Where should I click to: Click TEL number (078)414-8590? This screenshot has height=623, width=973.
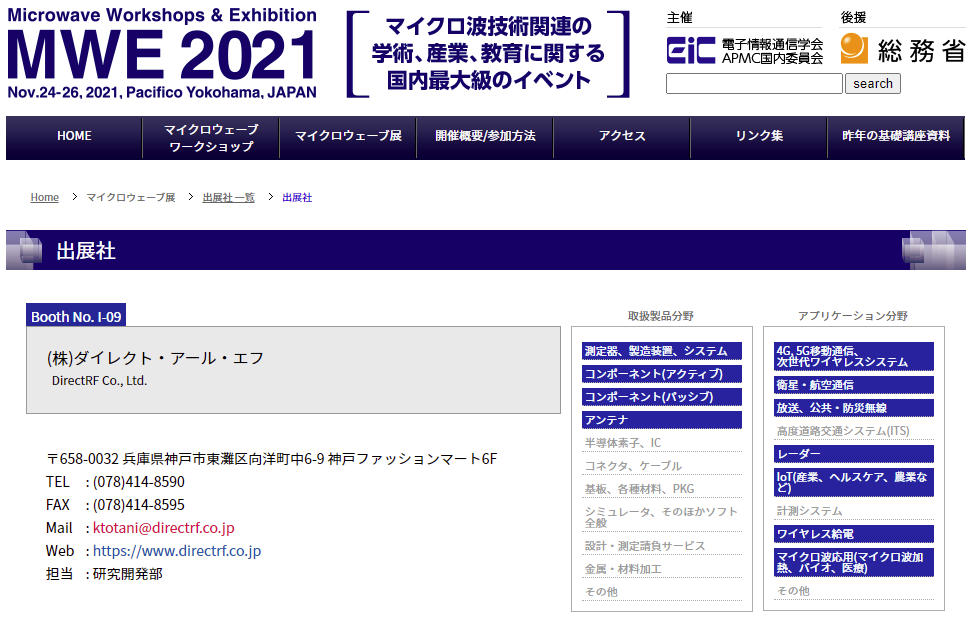pyautogui.click(x=139, y=482)
